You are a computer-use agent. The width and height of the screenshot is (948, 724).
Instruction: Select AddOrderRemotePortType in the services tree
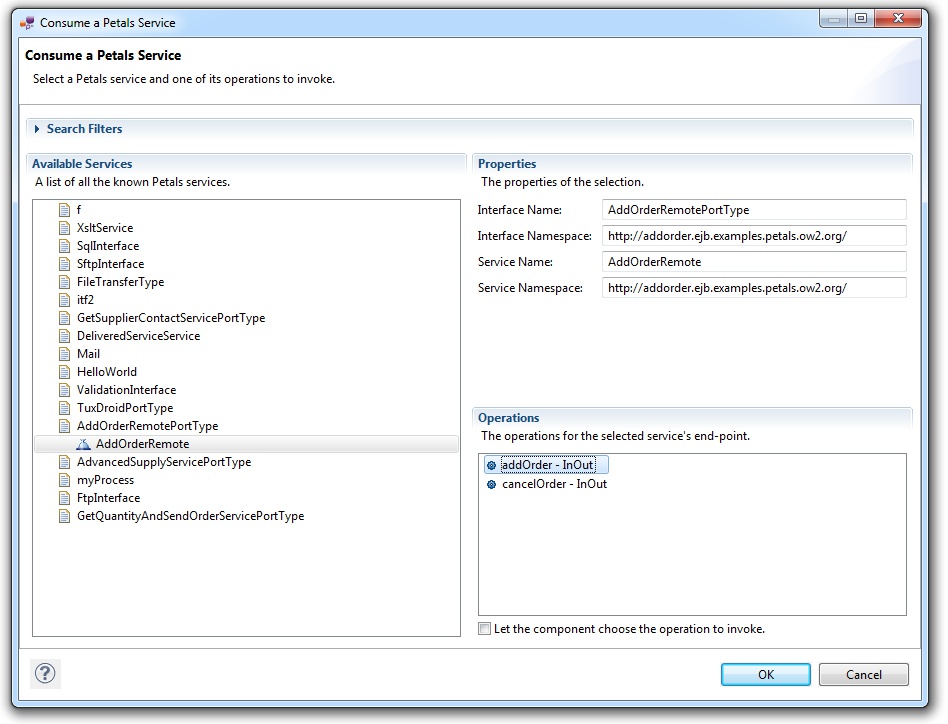pos(147,426)
